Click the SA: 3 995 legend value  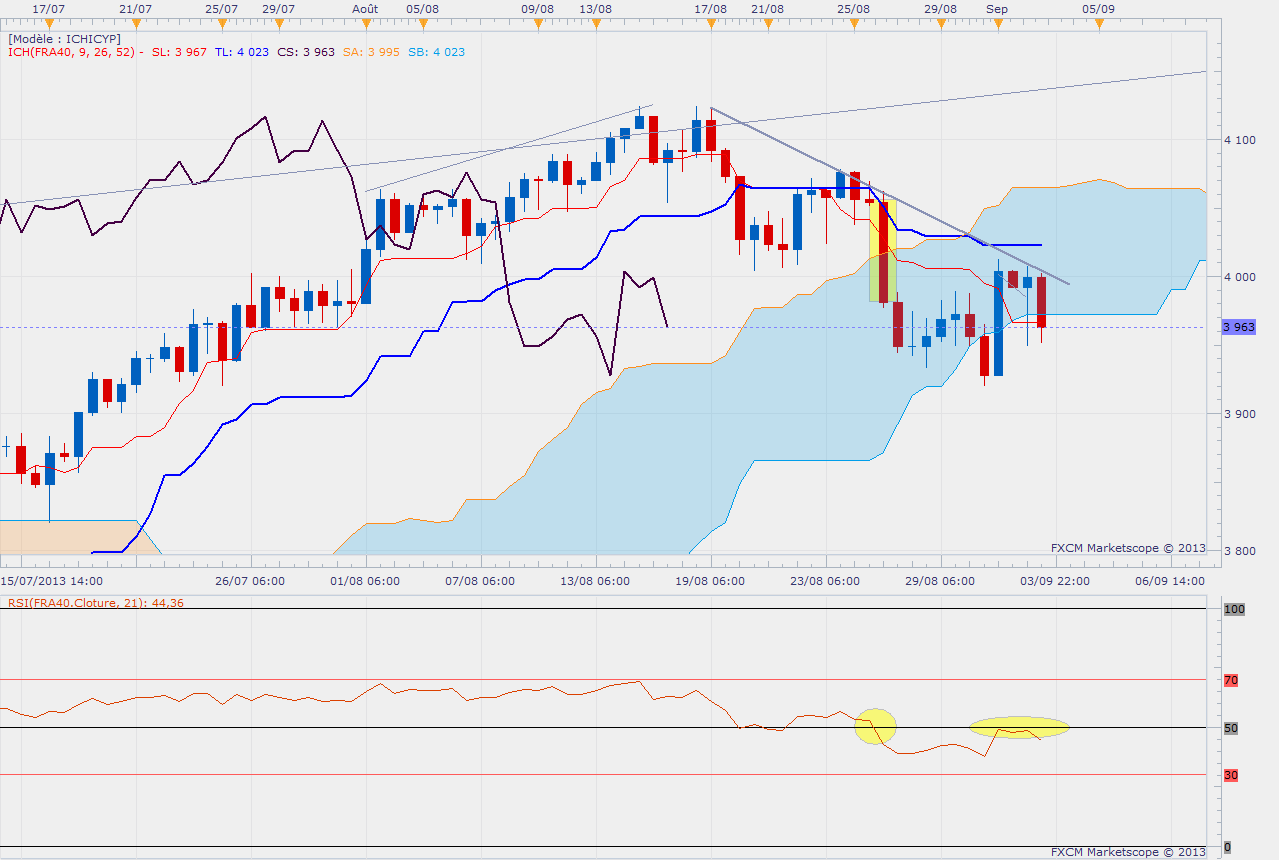[371, 52]
